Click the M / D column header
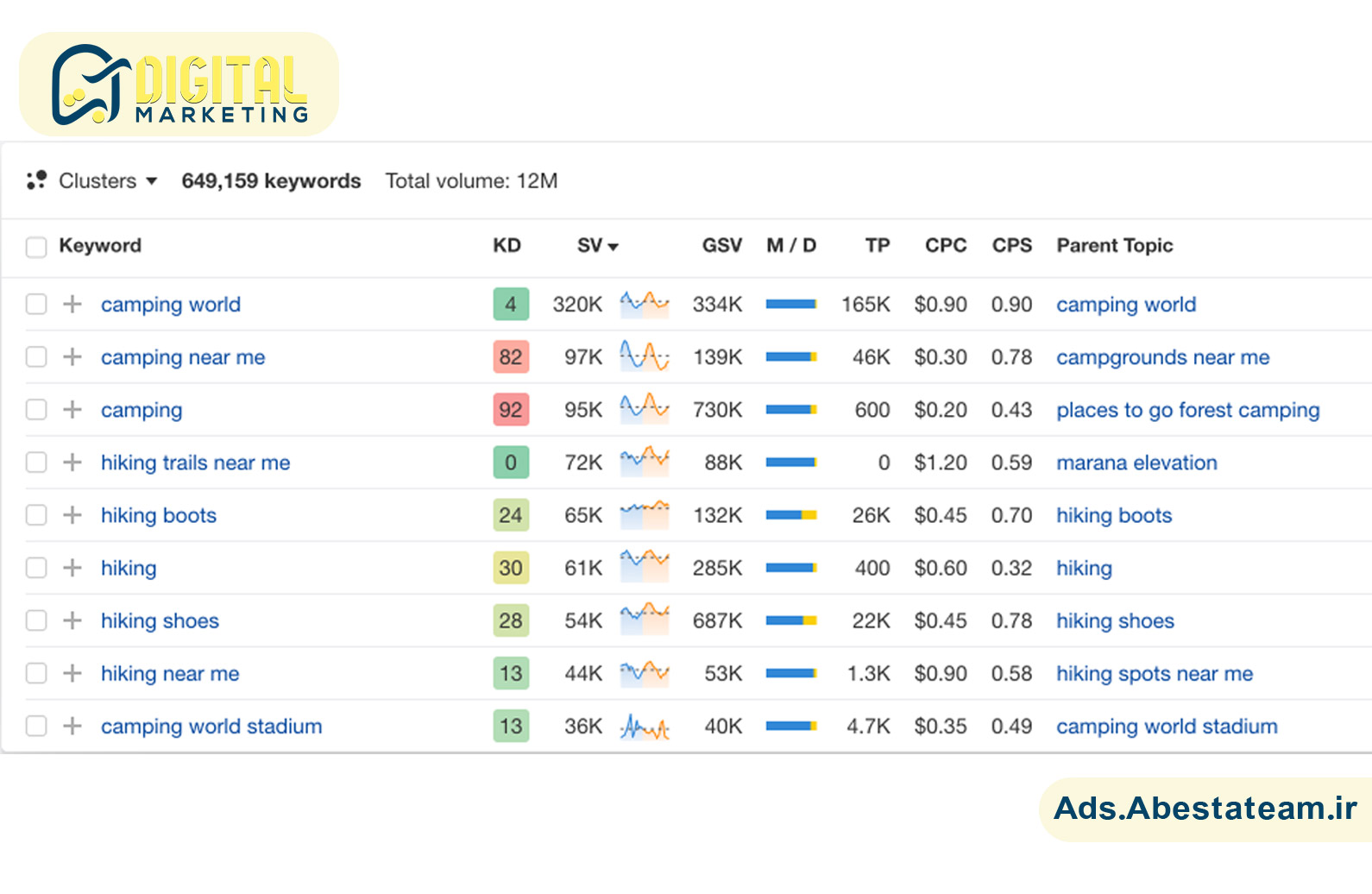 point(791,245)
